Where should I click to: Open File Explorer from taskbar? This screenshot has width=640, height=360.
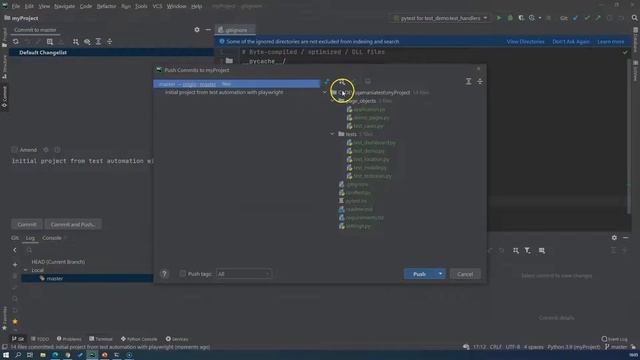pos(43,355)
